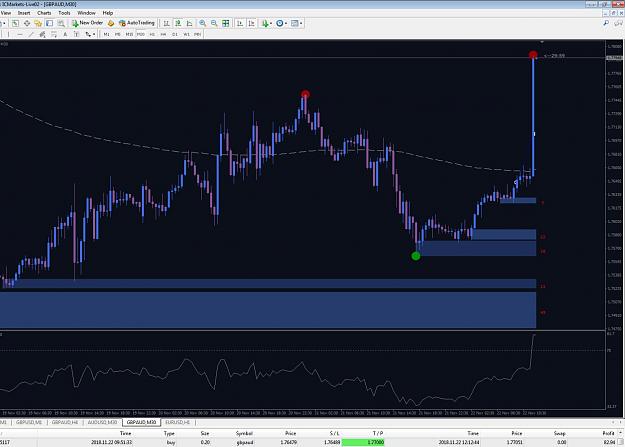
Task: Open the MetaEditor gold icon
Action: [111, 24]
